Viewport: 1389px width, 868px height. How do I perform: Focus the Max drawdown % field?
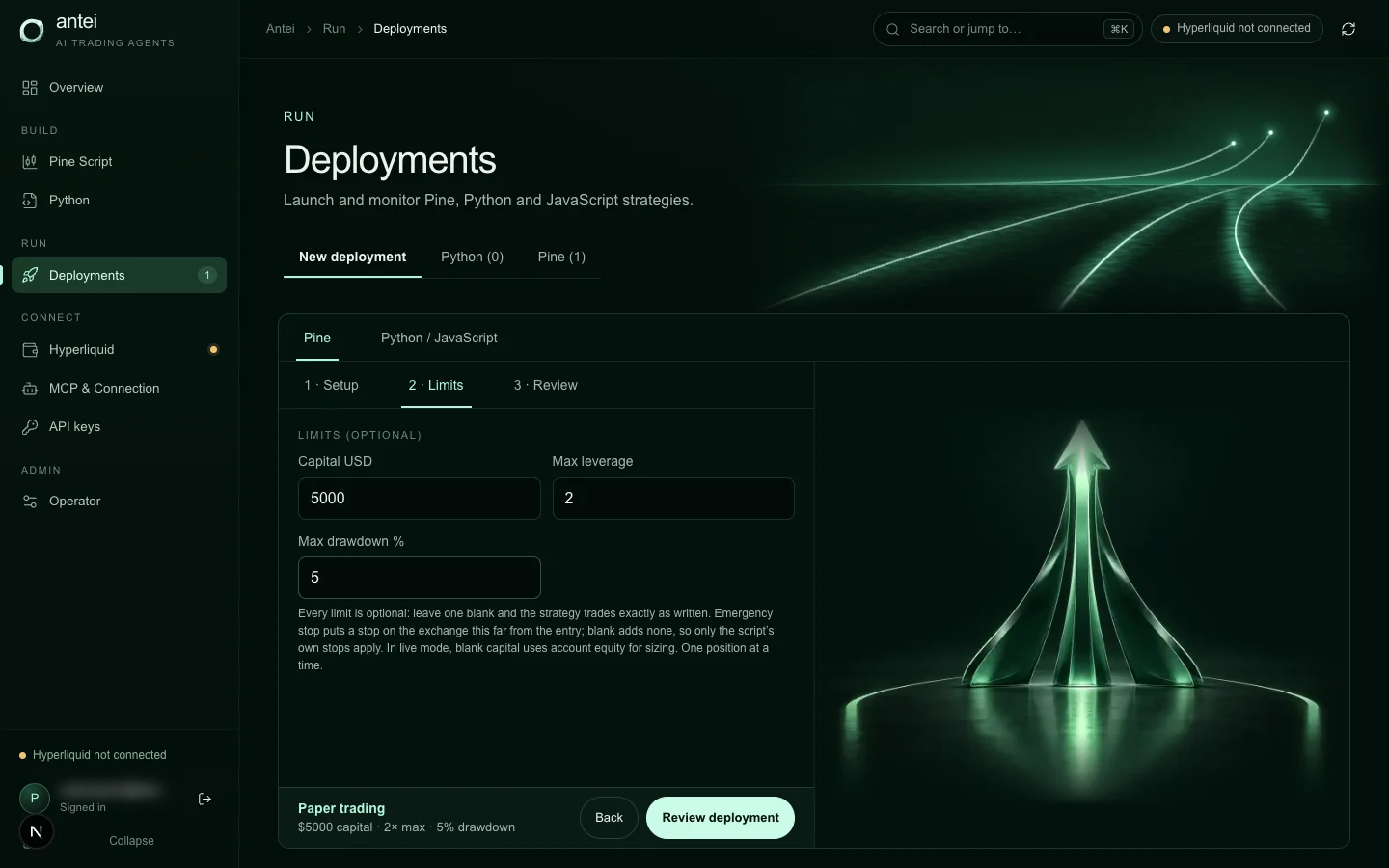coord(420,578)
